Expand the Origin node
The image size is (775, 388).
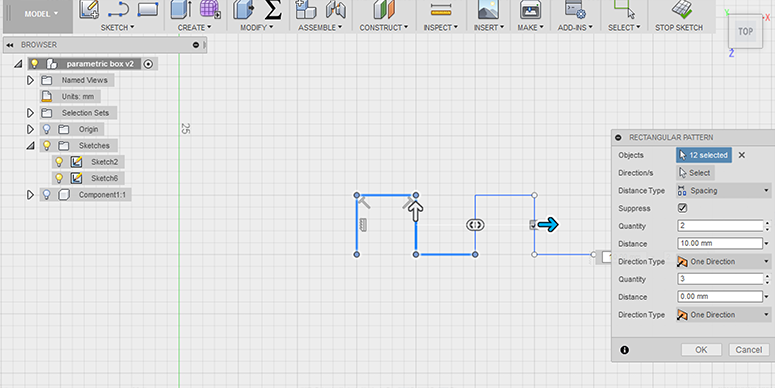click(x=30, y=129)
